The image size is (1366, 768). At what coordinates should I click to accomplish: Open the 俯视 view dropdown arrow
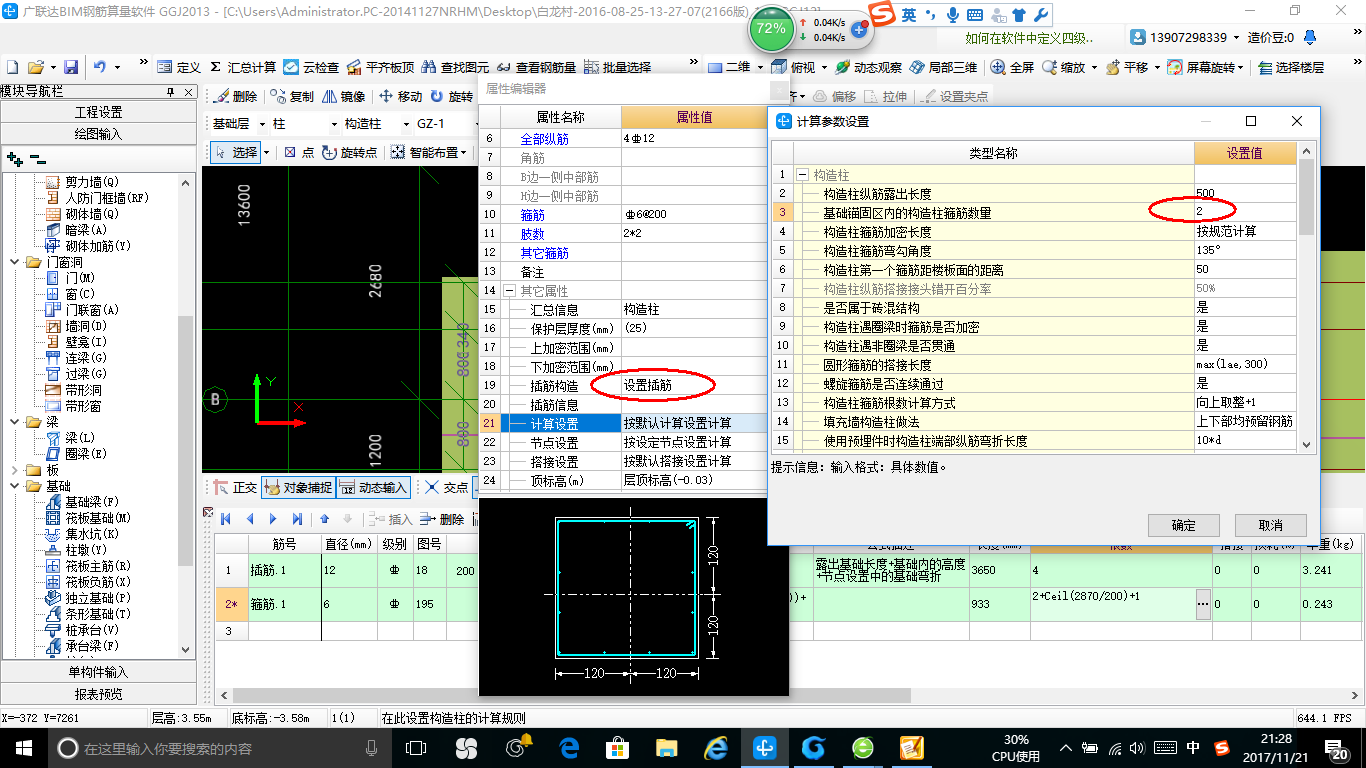pyautogui.click(x=824, y=67)
